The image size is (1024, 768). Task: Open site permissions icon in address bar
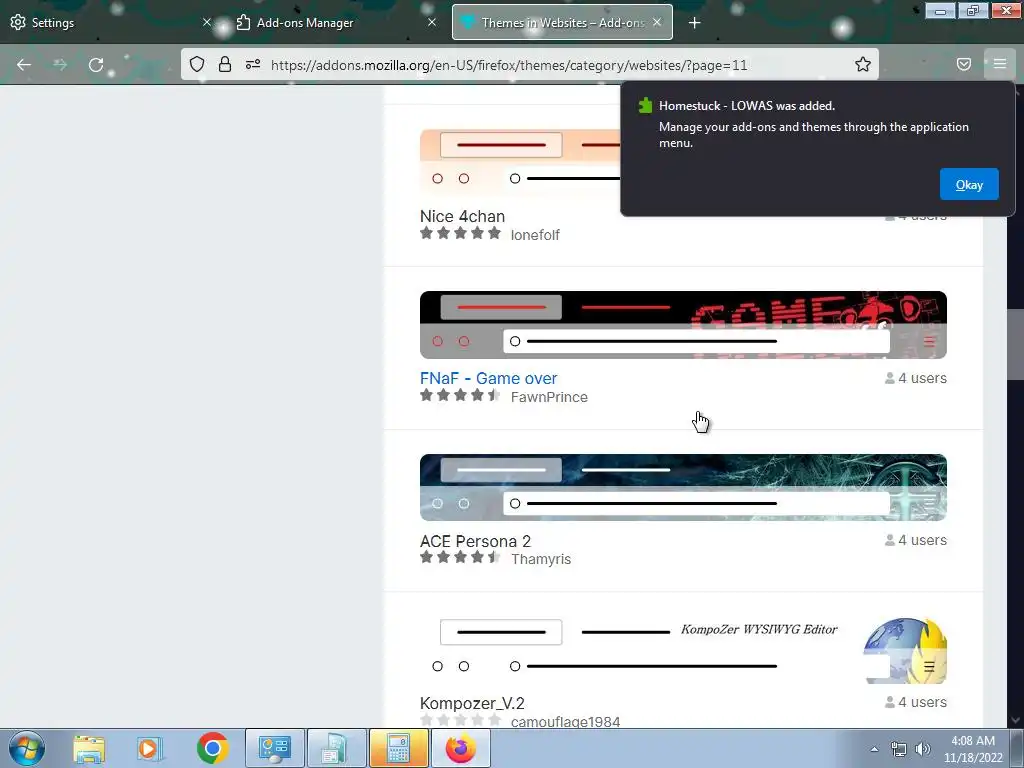coord(253,64)
